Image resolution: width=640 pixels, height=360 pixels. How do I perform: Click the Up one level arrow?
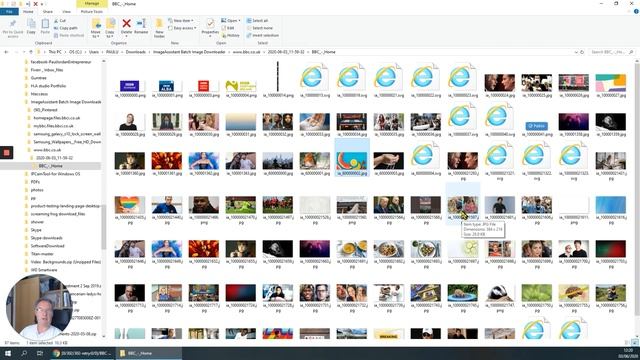tap(31, 52)
